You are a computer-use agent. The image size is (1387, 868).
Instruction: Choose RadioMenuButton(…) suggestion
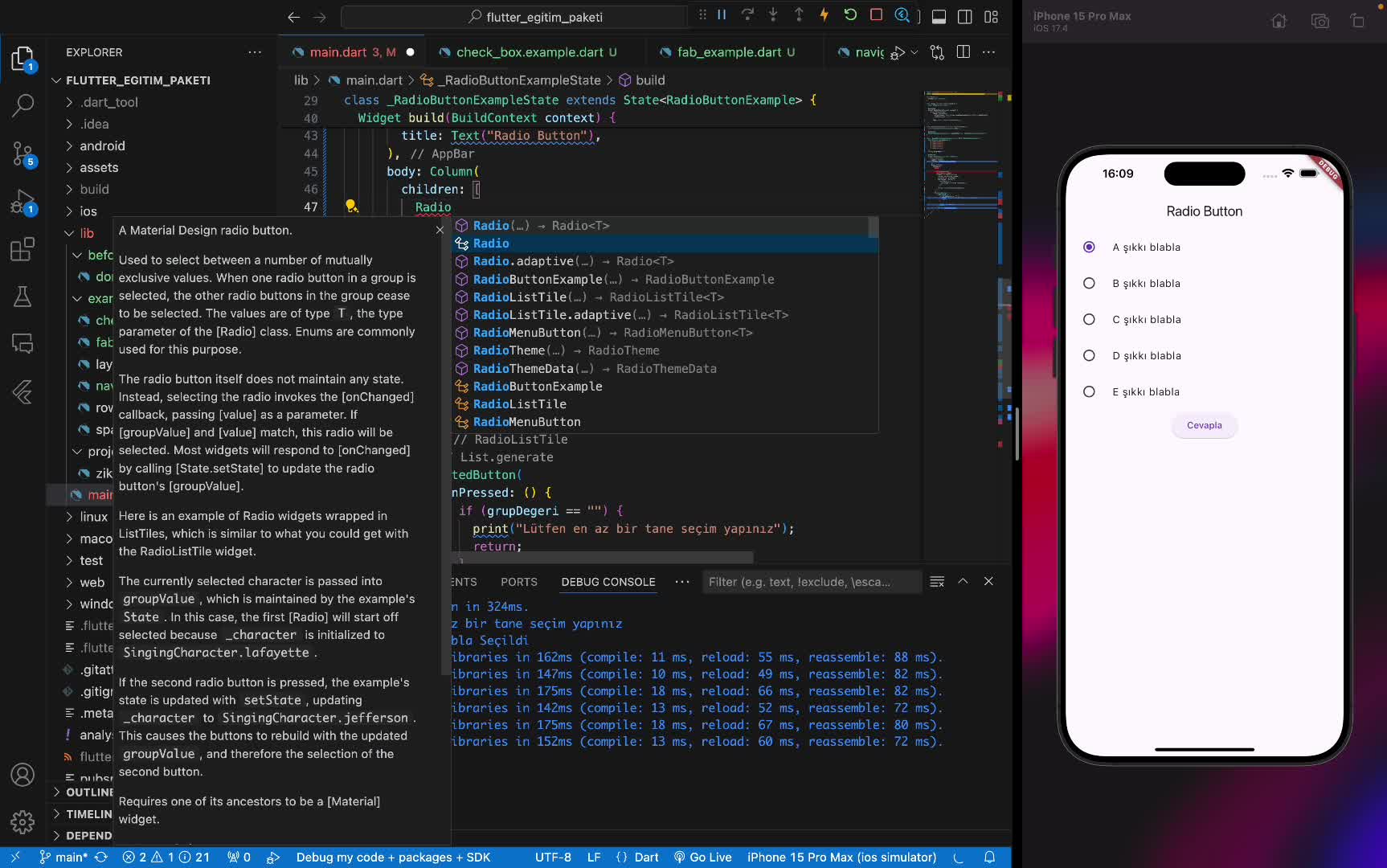[x=665, y=333]
